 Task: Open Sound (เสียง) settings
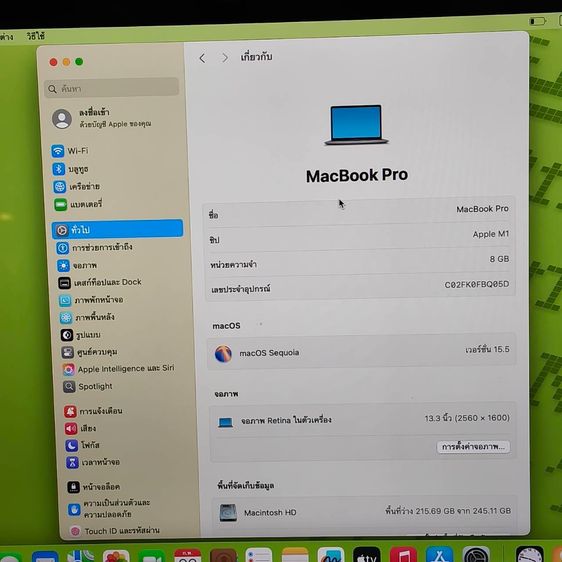coord(80,428)
